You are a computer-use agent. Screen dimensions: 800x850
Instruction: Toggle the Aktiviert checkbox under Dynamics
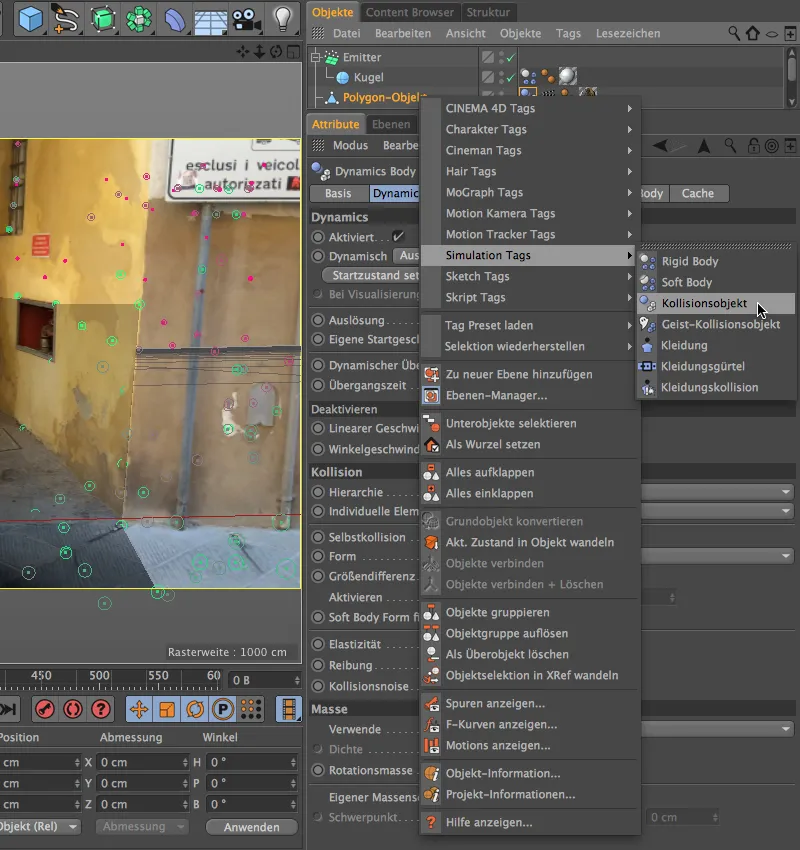pyautogui.click(x=399, y=237)
